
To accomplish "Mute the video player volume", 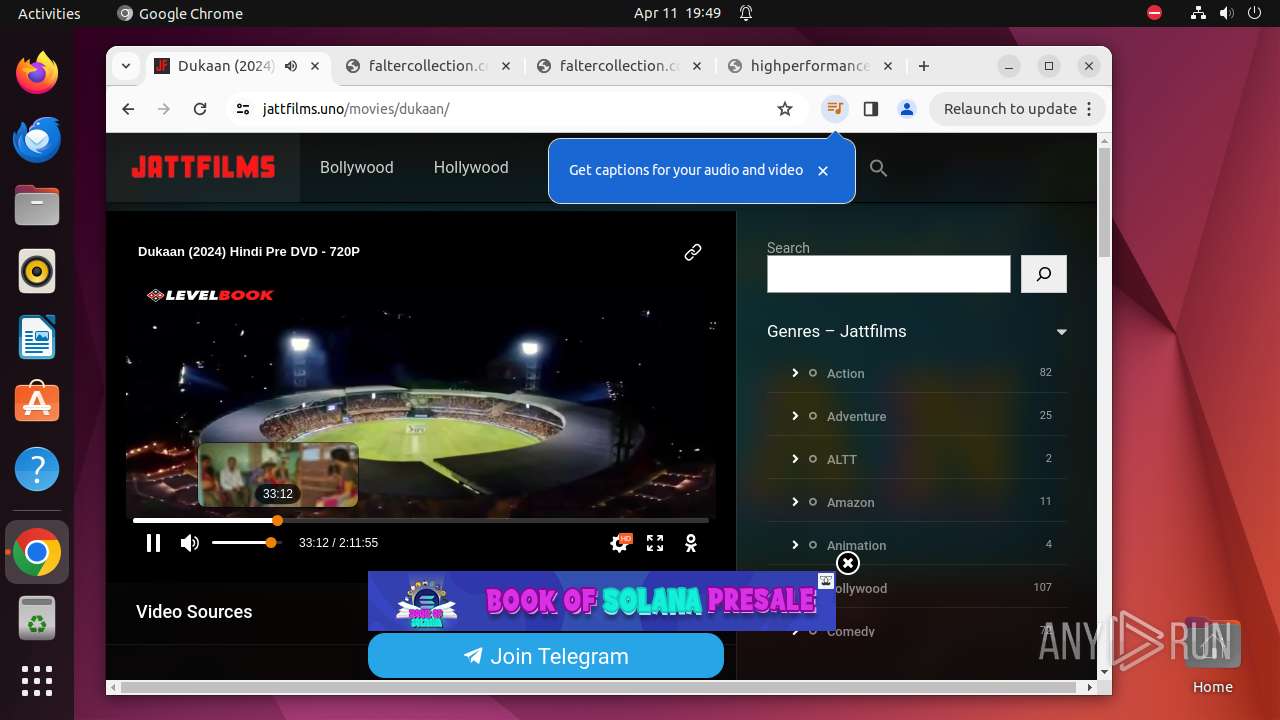I will coord(189,543).
